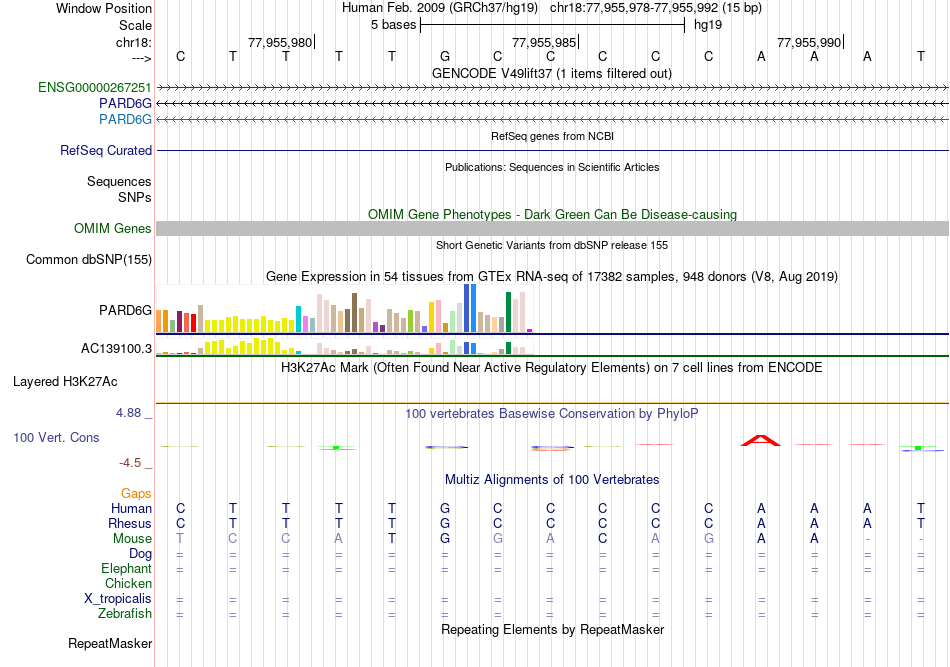Select the Chicken species row label
Viewport: 950px width, 667px height.
(128, 583)
